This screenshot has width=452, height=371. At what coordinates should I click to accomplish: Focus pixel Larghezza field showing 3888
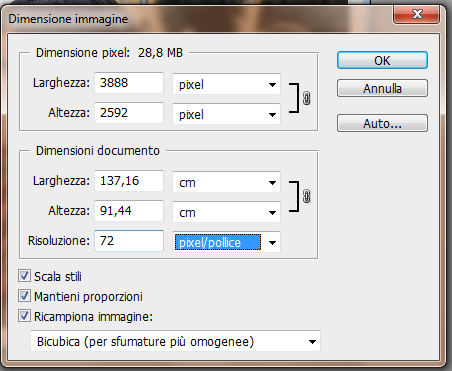point(129,83)
